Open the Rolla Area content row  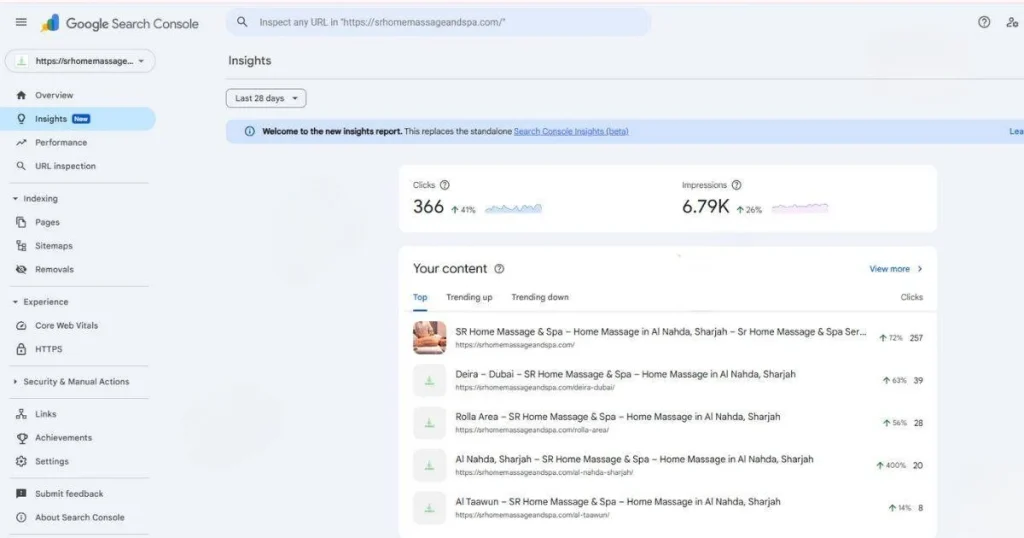click(x=667, y=422)
